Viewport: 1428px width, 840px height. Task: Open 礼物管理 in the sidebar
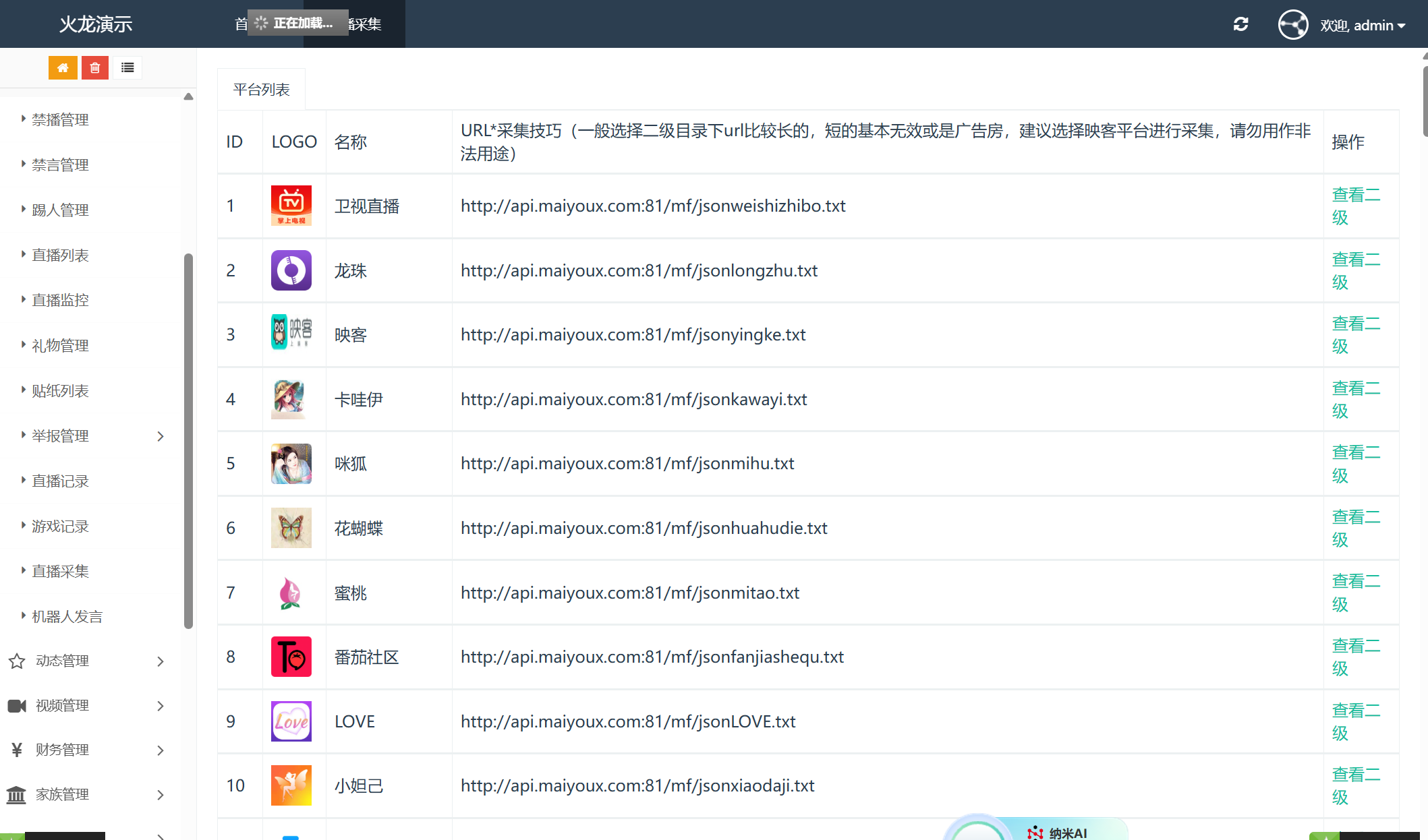coord(61,346)
